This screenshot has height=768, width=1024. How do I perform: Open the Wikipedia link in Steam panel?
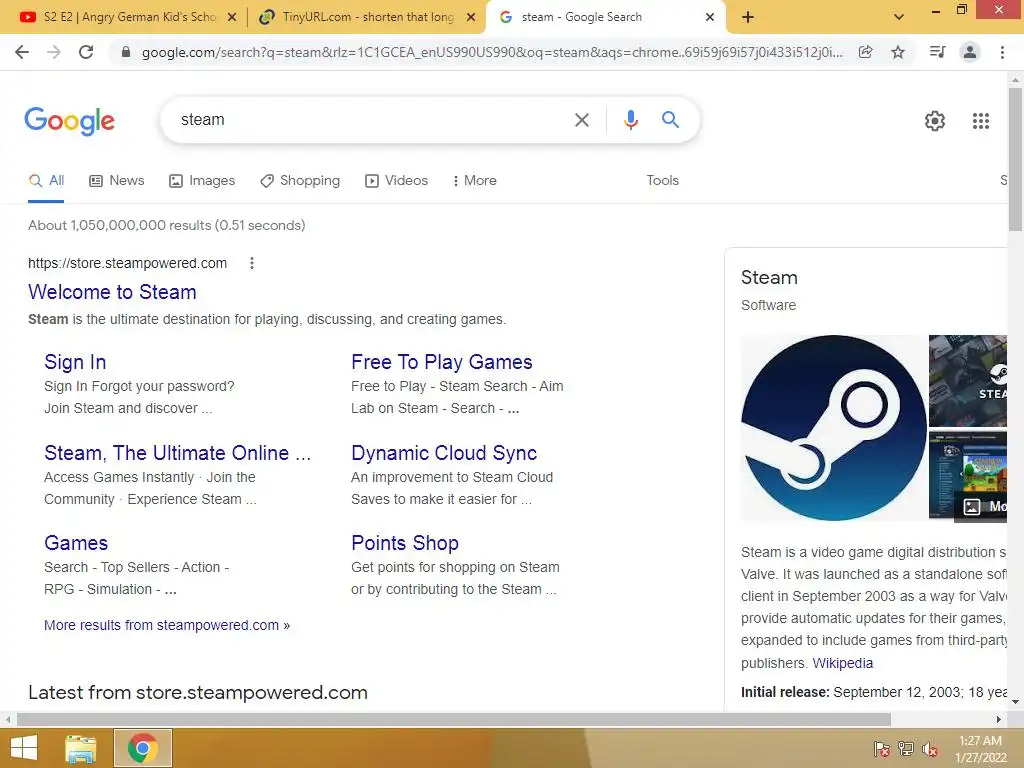(842, 663)
